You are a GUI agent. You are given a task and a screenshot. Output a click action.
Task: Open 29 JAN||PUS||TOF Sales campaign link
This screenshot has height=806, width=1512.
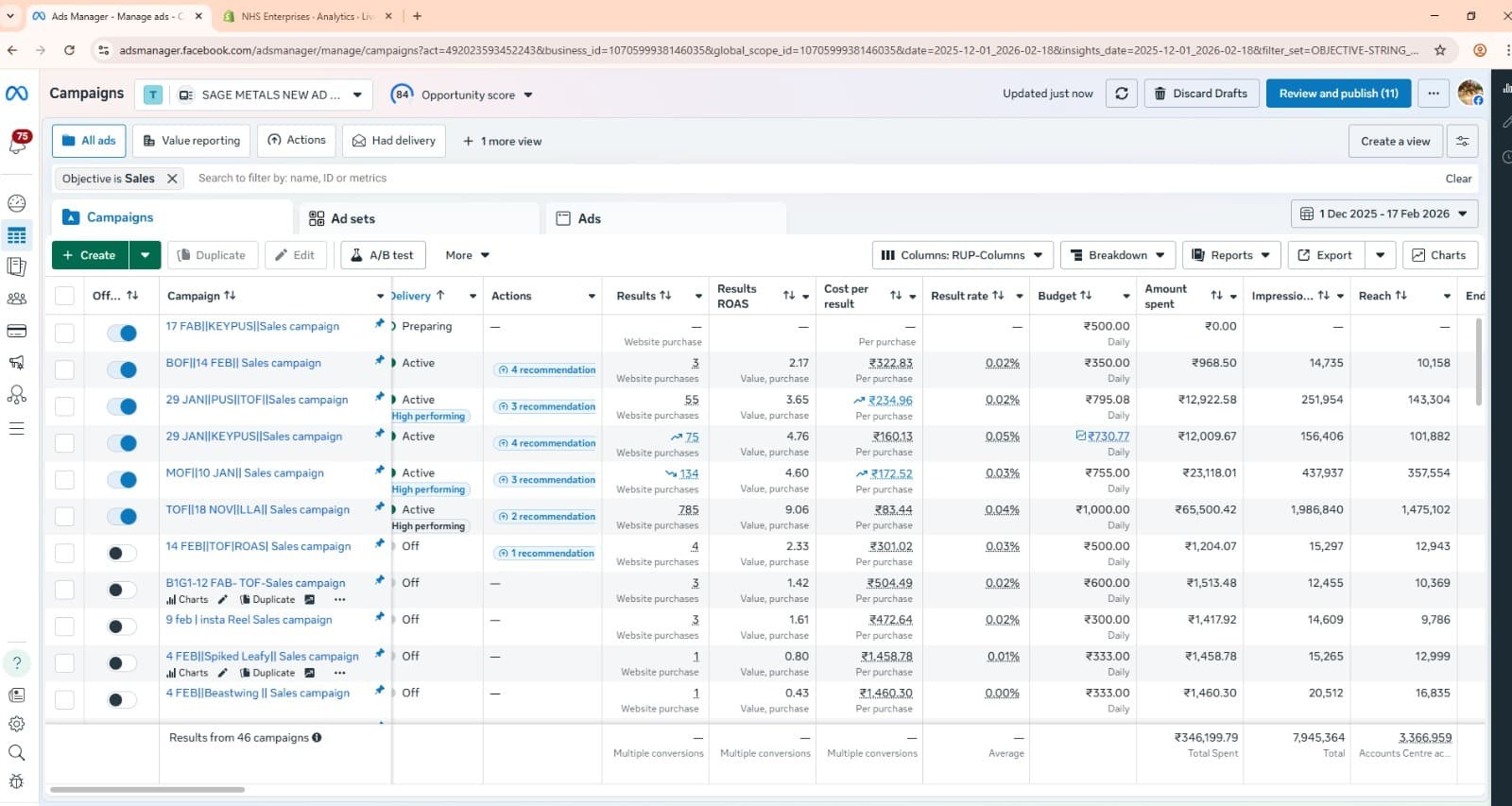(x=257, y=400)
